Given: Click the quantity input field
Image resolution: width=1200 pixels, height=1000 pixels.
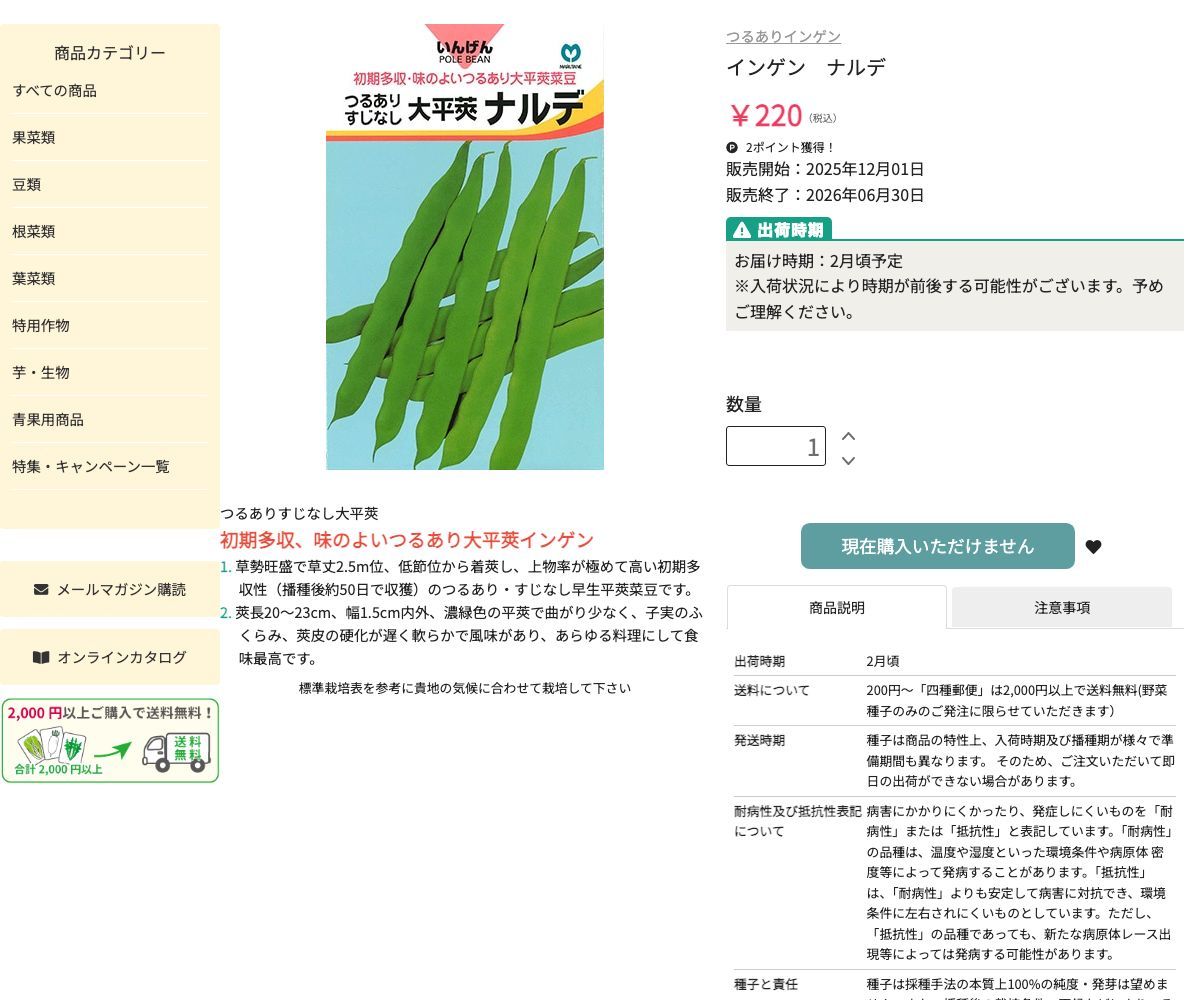Looking at the screenshot, I should [776, 446].
